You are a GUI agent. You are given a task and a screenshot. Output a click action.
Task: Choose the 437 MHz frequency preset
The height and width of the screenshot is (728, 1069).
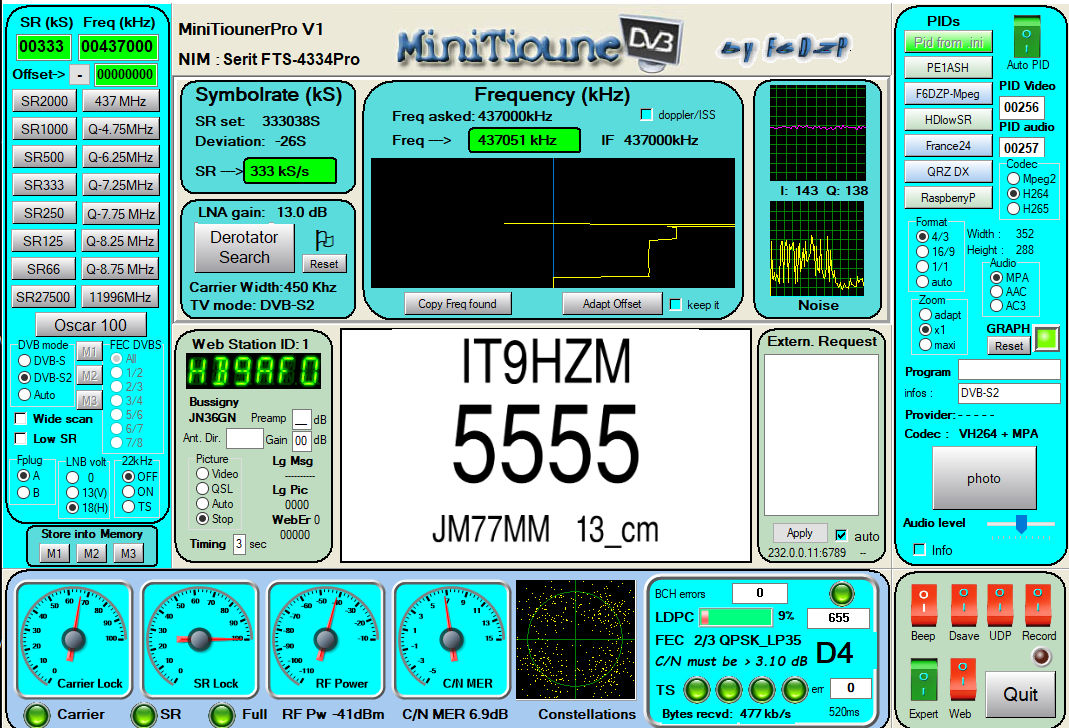(x=121, y=101)
